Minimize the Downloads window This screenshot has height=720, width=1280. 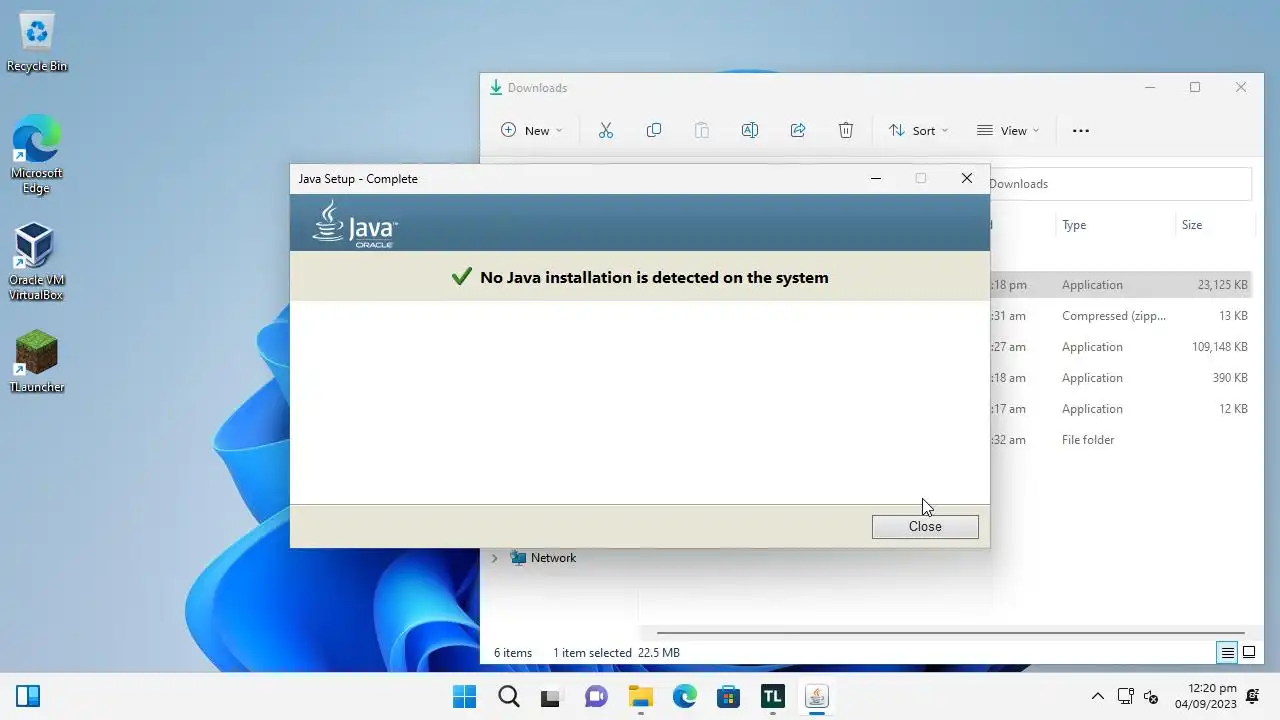point(1150,88)
